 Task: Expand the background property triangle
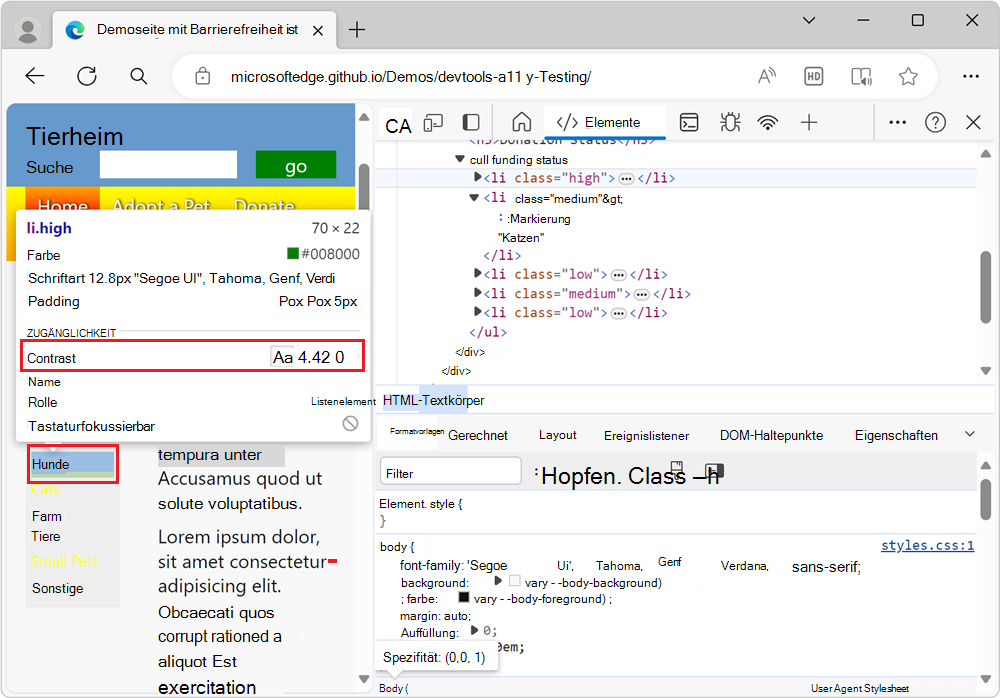[498, 581]
